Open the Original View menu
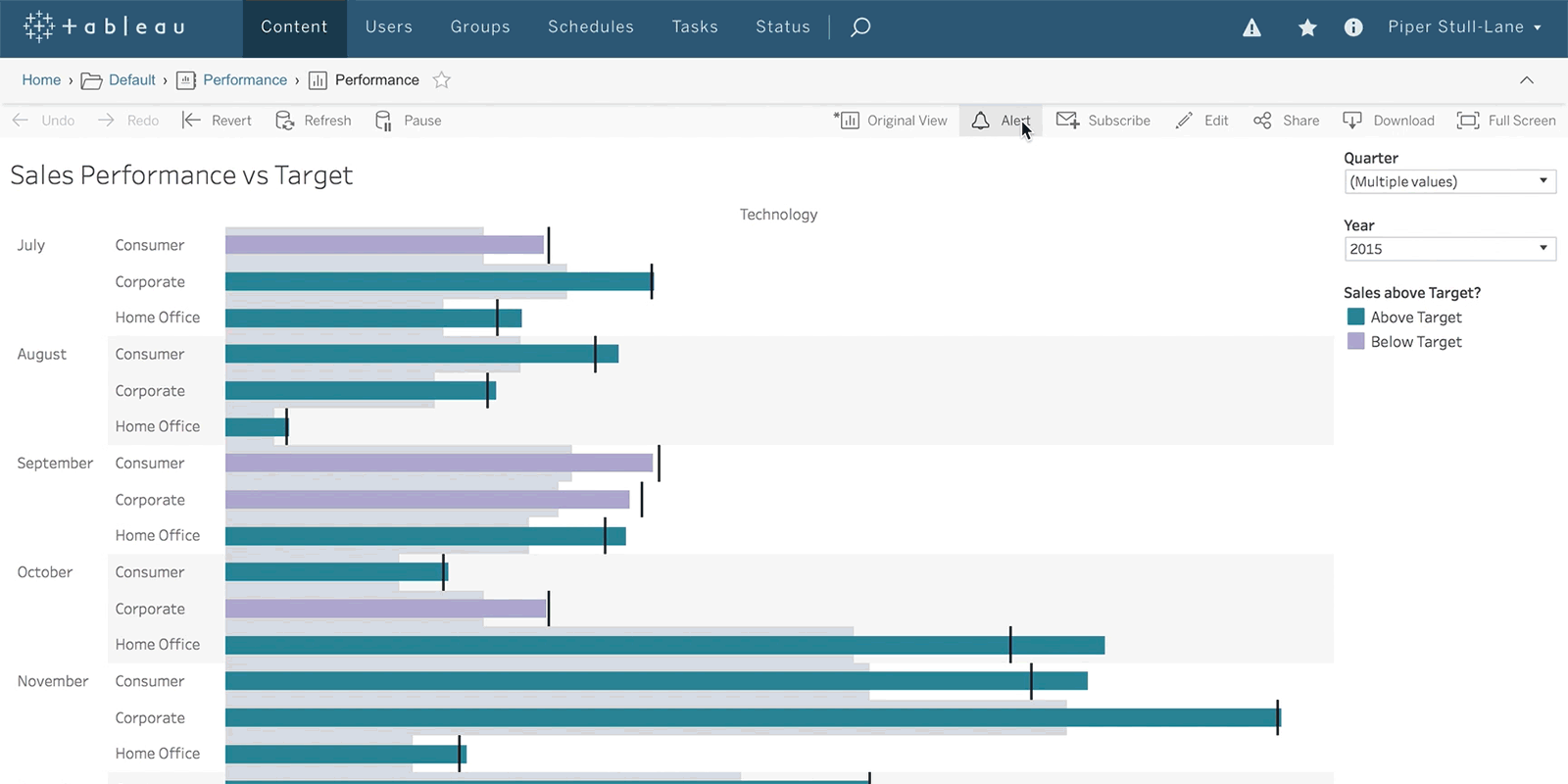The image size is (1568, 784). pyautogui.click(x=891, y=121)
